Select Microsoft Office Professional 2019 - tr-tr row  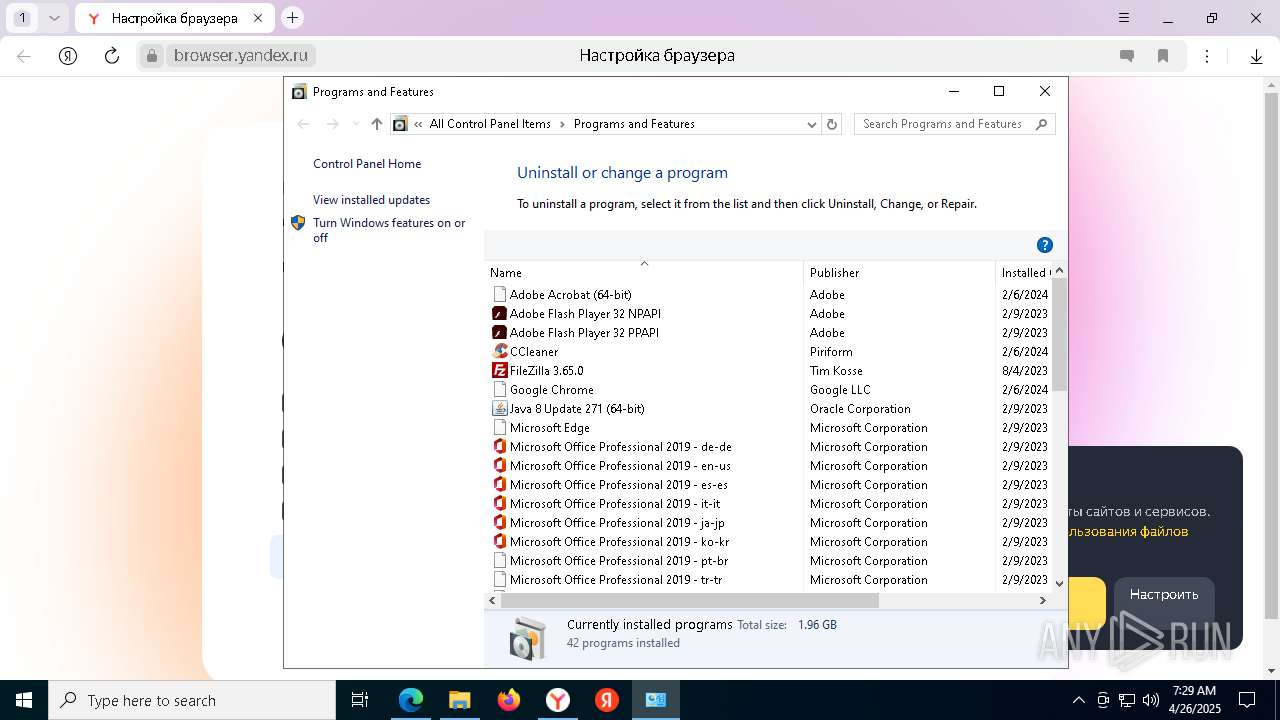768,580
